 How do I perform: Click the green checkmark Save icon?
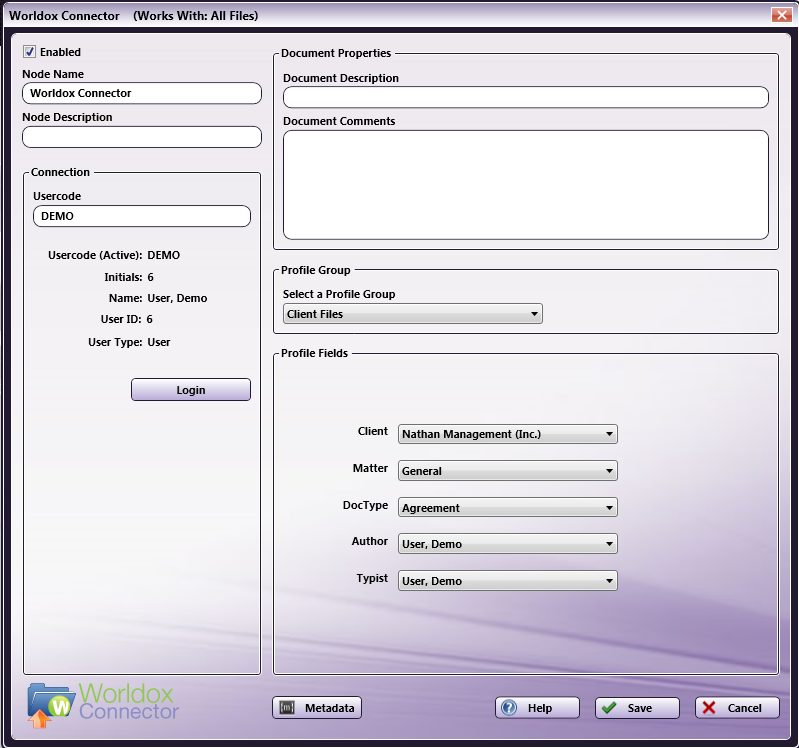pyautogui.click(x=609, y=708)
